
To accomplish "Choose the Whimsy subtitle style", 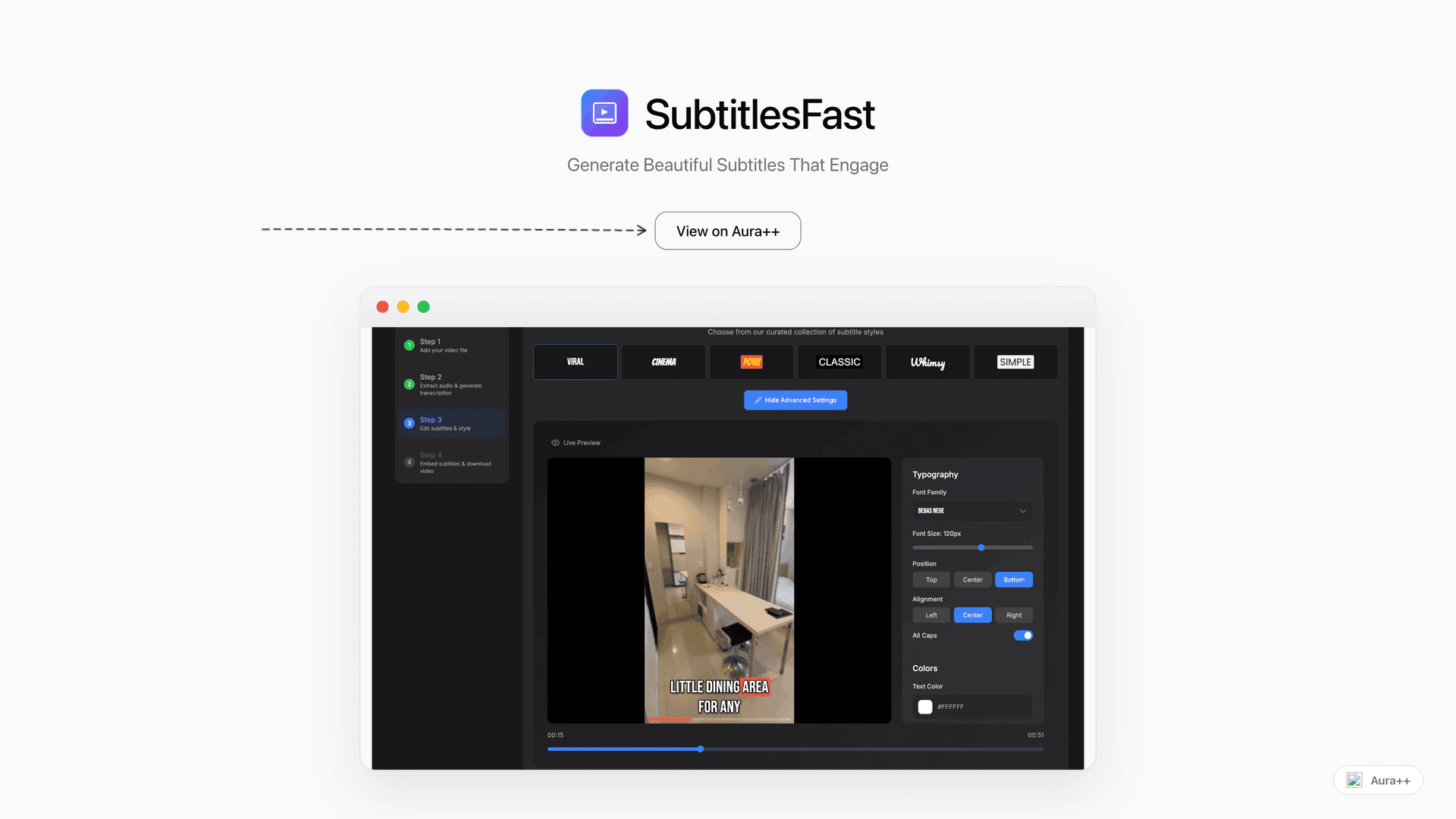I will tap(927, 362).
